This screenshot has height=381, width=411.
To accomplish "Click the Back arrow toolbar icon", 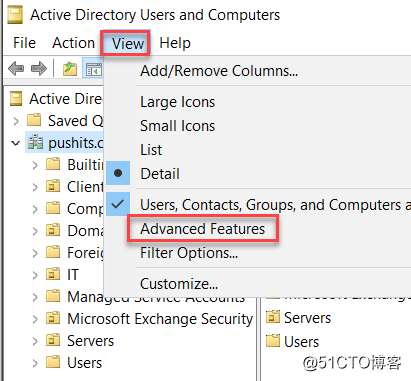I will pos(16,69).
